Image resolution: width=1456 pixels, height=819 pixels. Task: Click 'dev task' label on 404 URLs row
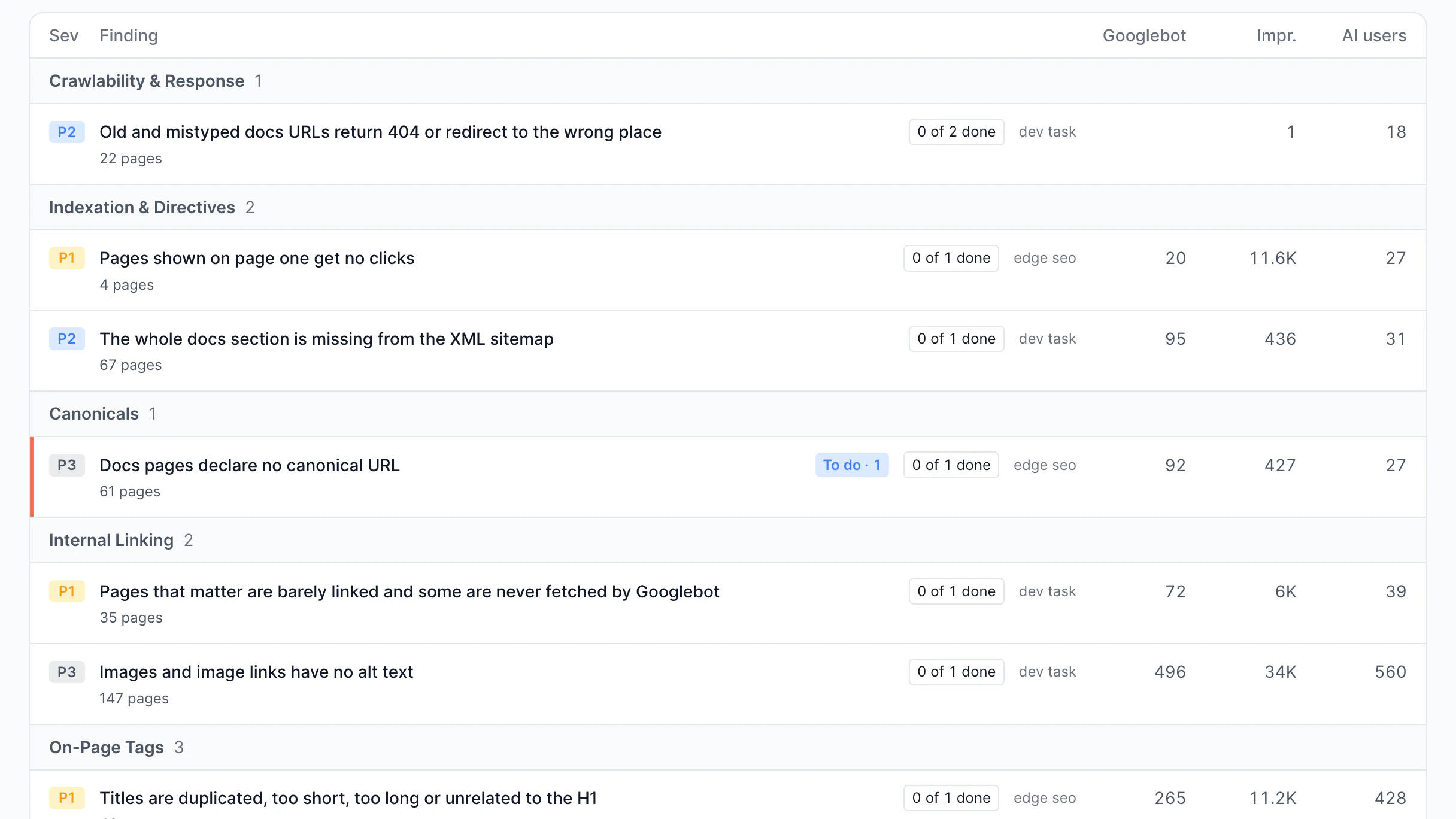(x=1047, y=132)
